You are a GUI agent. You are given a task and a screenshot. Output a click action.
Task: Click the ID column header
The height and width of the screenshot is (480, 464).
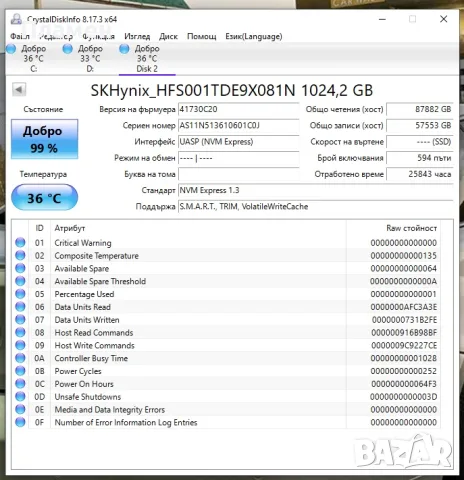point(39,228)
